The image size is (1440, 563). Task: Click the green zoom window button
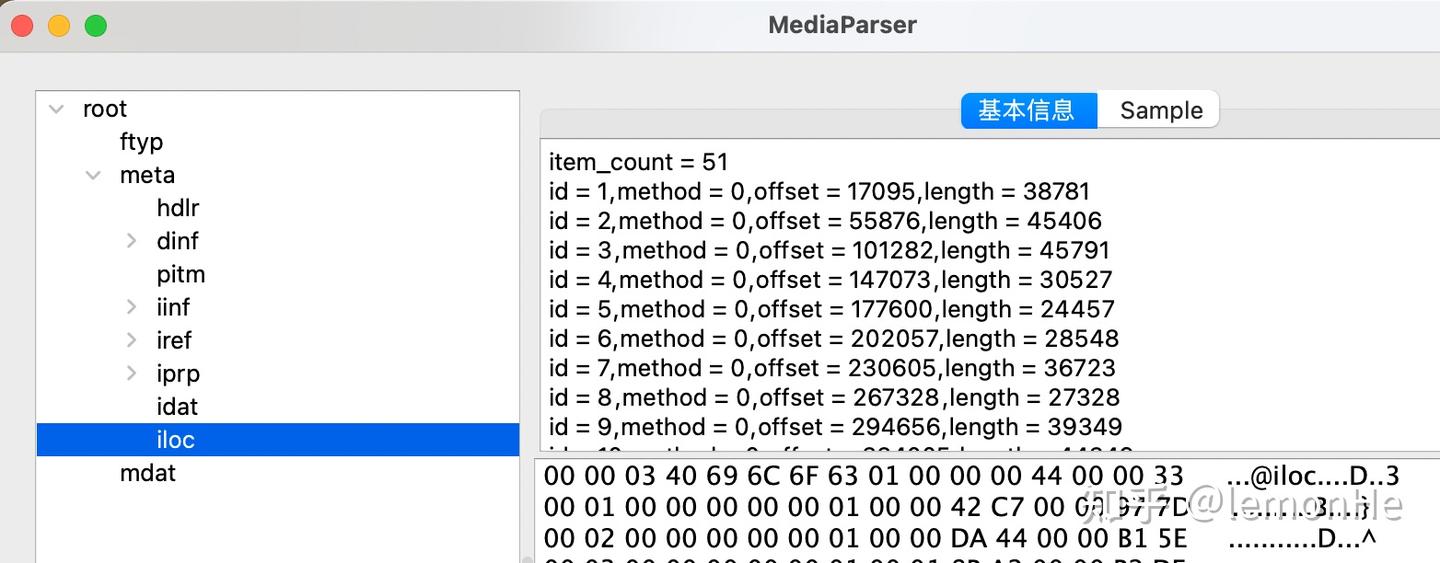[x=96, y=26]
